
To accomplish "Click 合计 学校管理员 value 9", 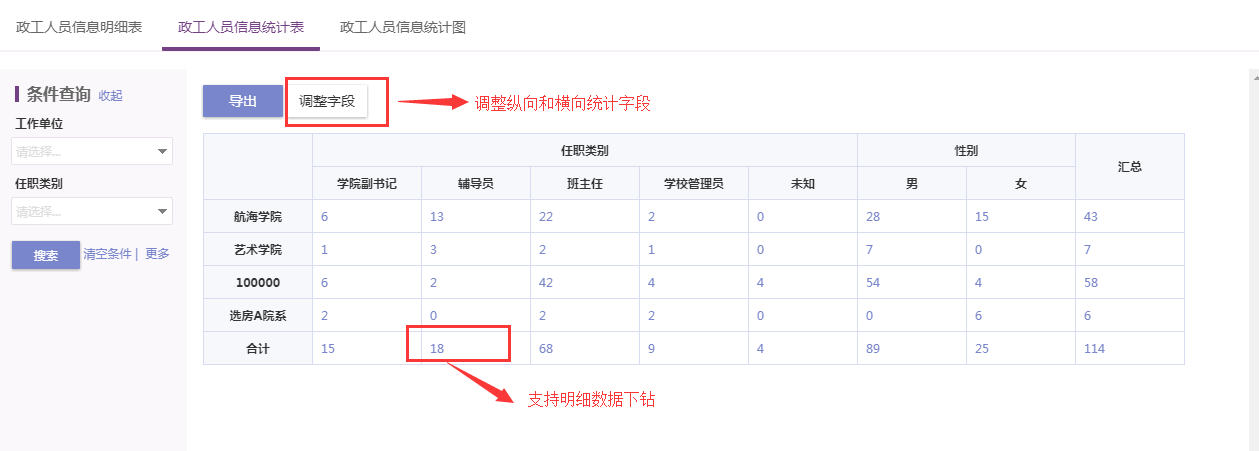I will click(x=651, y=349).
